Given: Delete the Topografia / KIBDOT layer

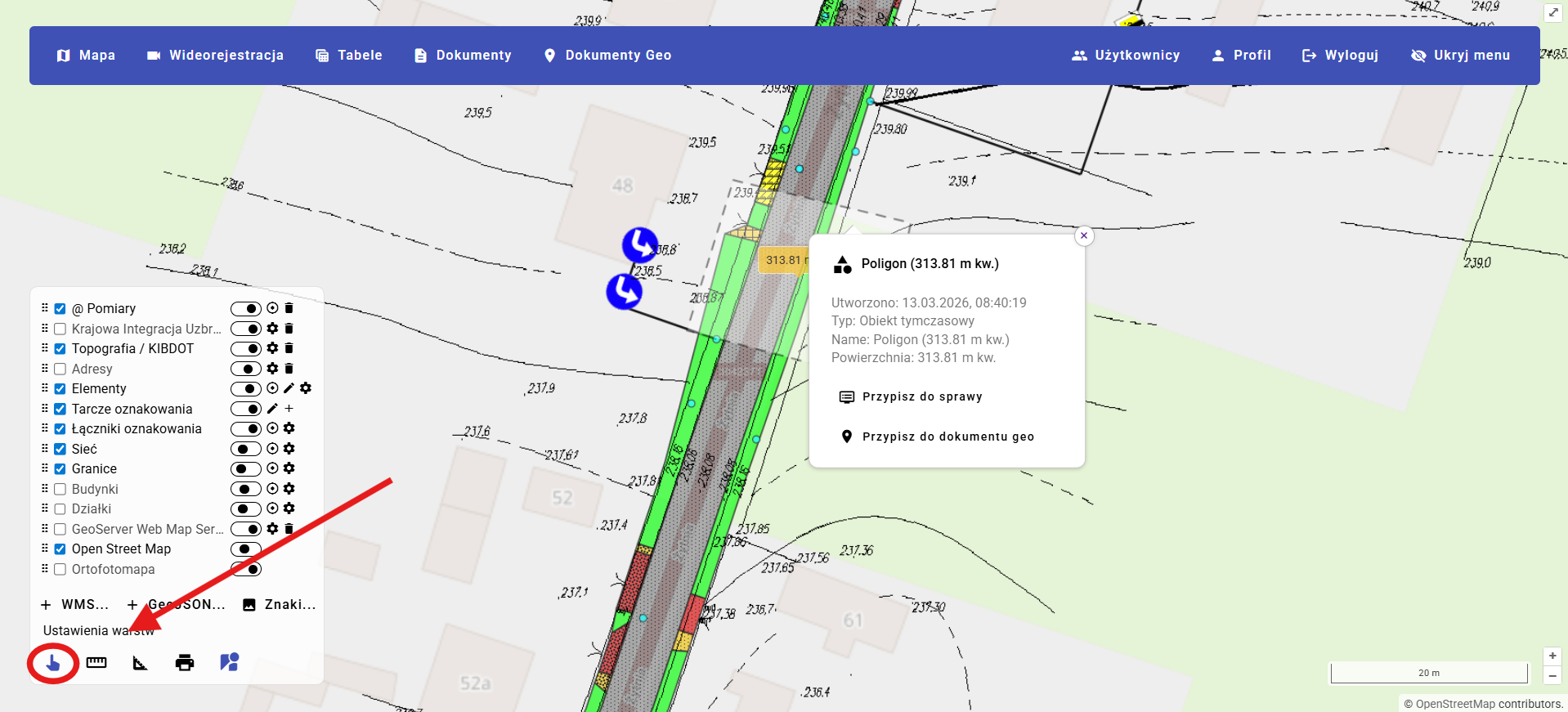Looking at the screenshot, I should tap(289, 348).
